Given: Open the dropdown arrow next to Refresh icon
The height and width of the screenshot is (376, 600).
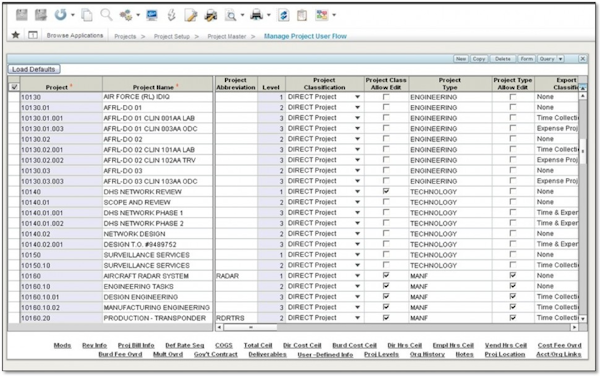Looking at the screenshot, I should click(x=73, y=15).
